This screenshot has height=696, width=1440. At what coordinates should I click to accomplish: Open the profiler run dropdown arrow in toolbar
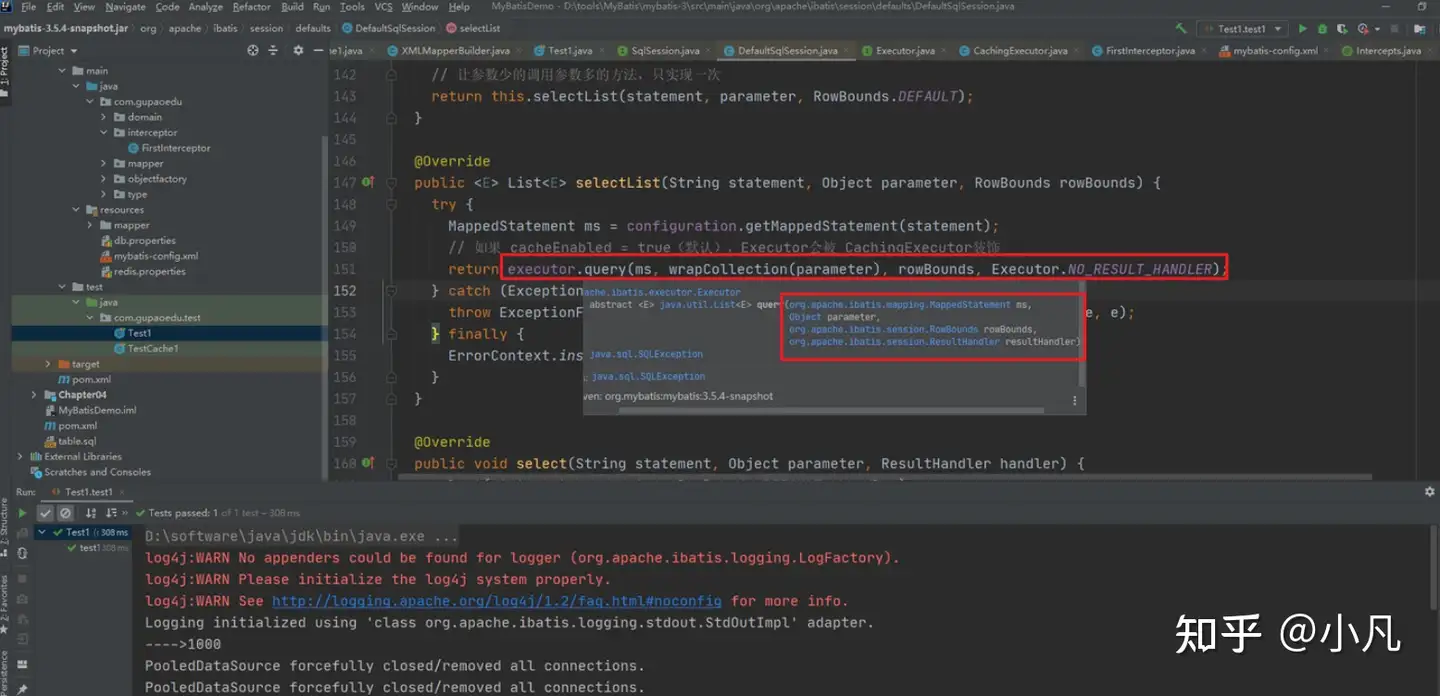point(1377,29)
